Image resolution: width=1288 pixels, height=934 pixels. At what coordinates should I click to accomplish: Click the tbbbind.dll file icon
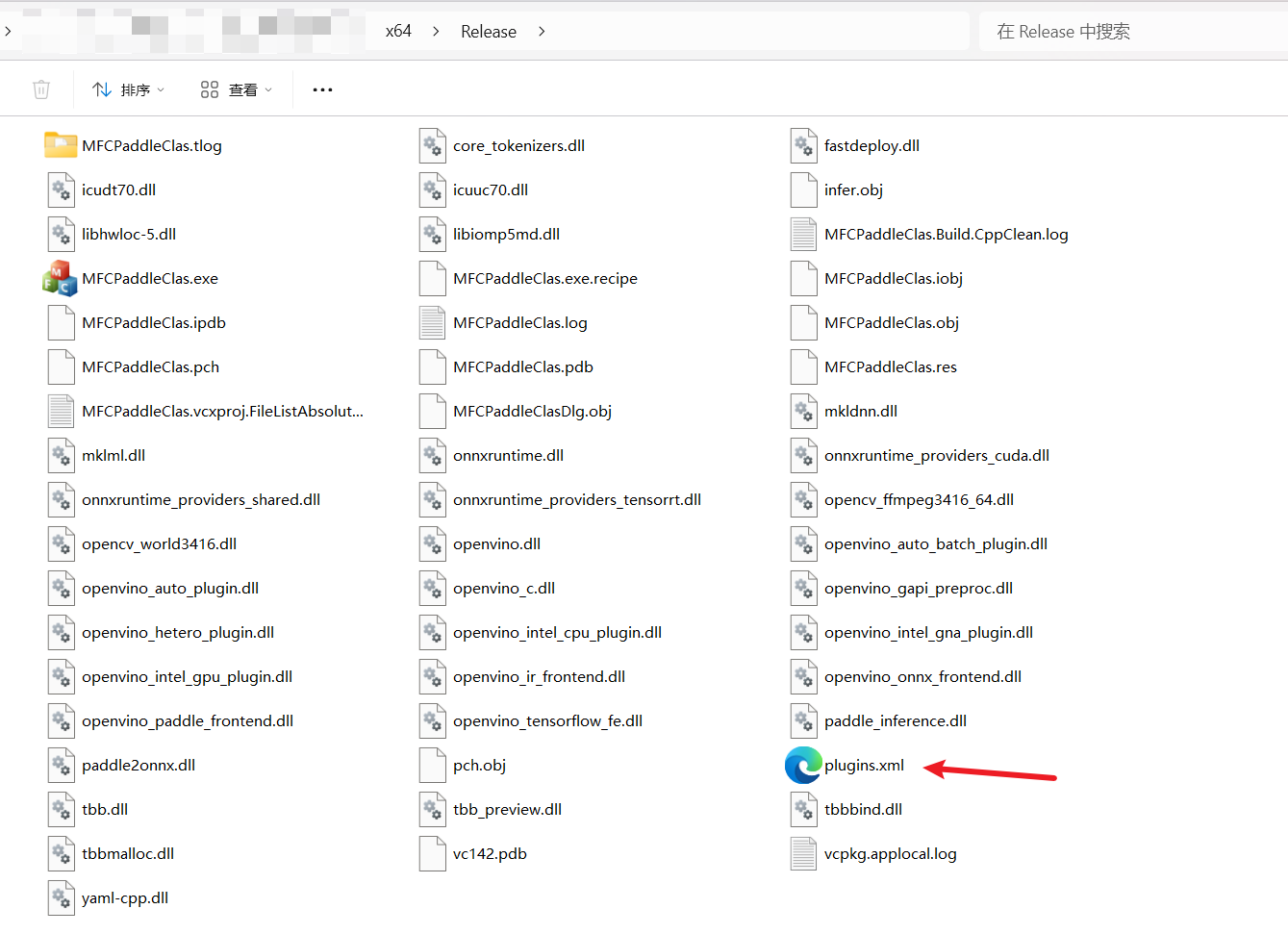point(803,809)
